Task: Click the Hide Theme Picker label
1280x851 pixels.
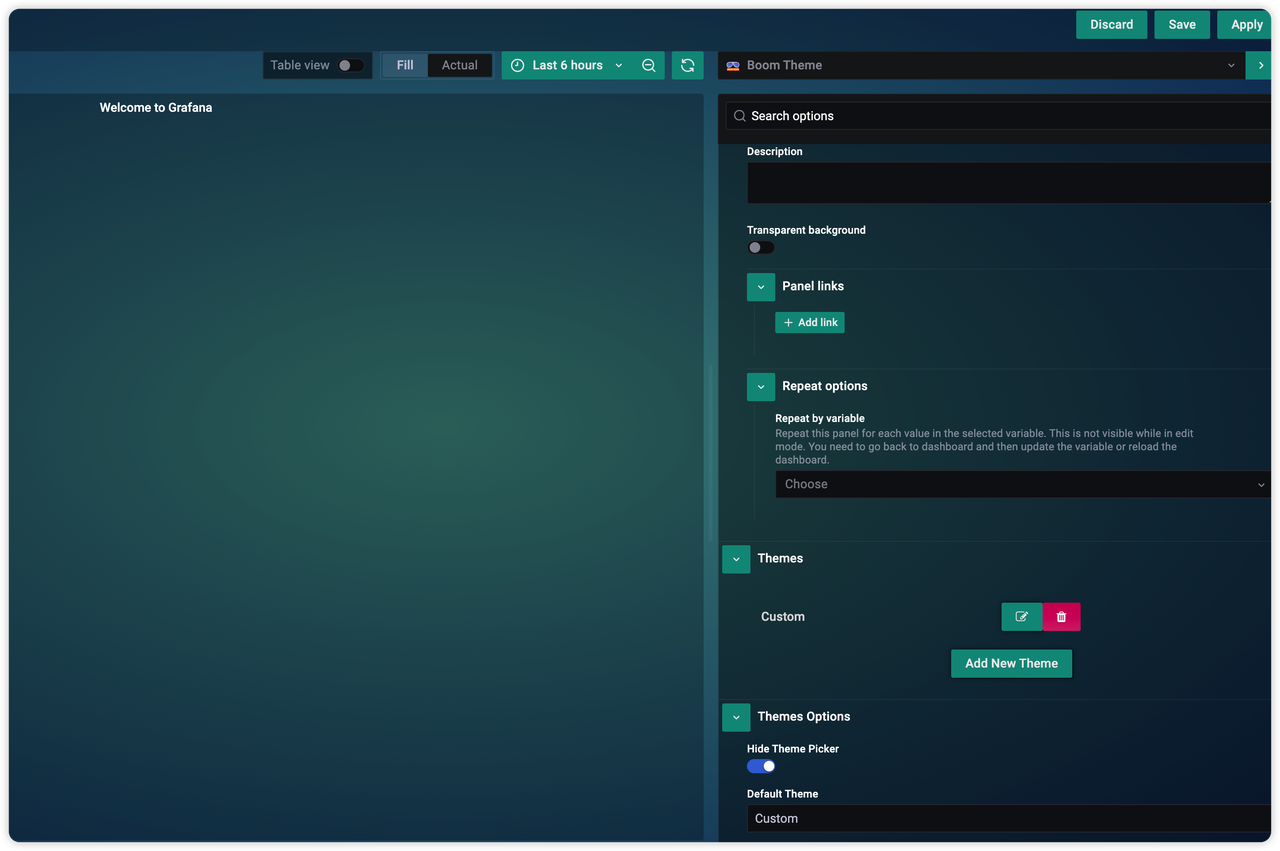Action: (x=793, y=749)
